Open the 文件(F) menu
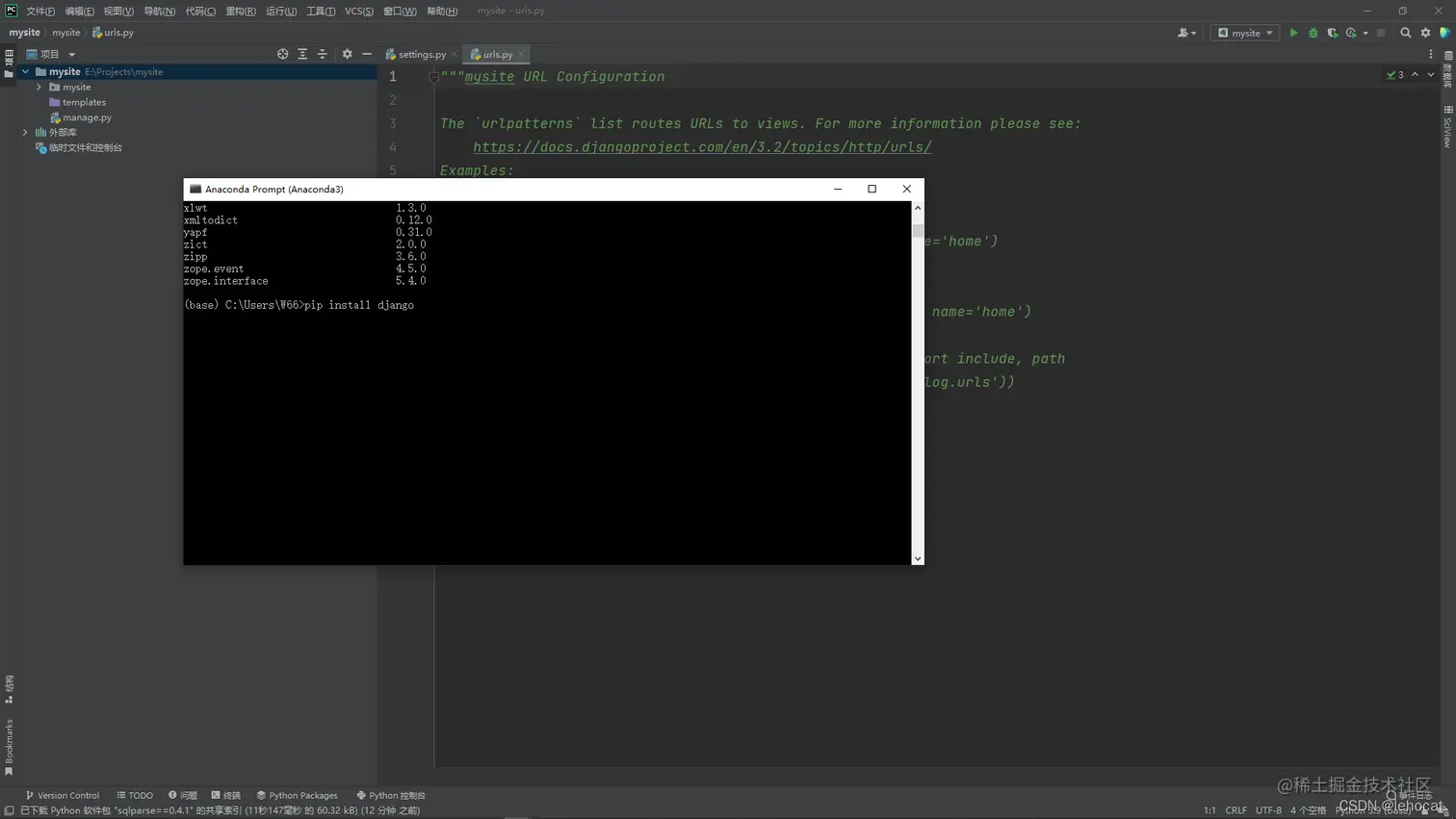 [40, 11]
